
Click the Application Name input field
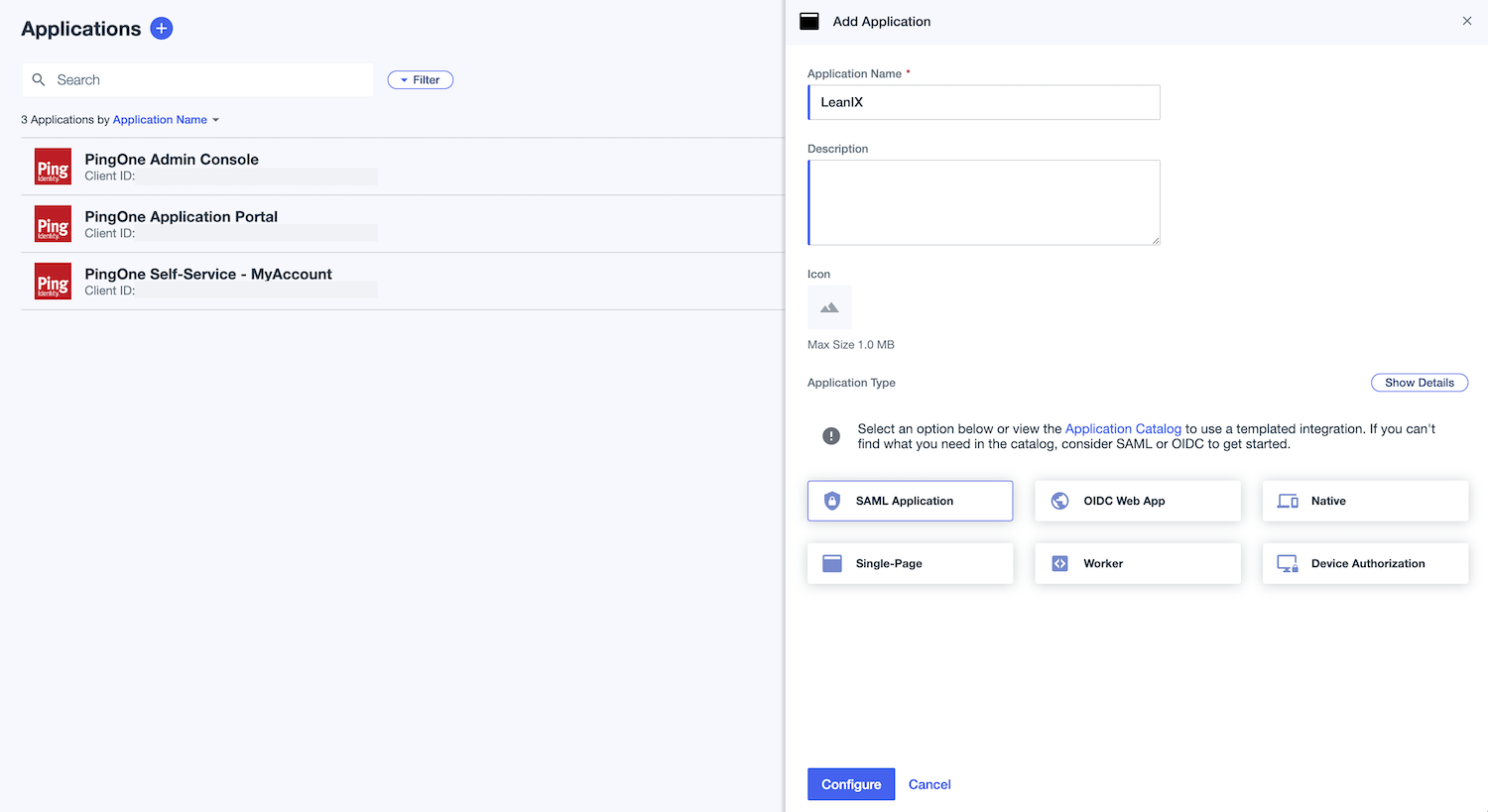(984, 102)
